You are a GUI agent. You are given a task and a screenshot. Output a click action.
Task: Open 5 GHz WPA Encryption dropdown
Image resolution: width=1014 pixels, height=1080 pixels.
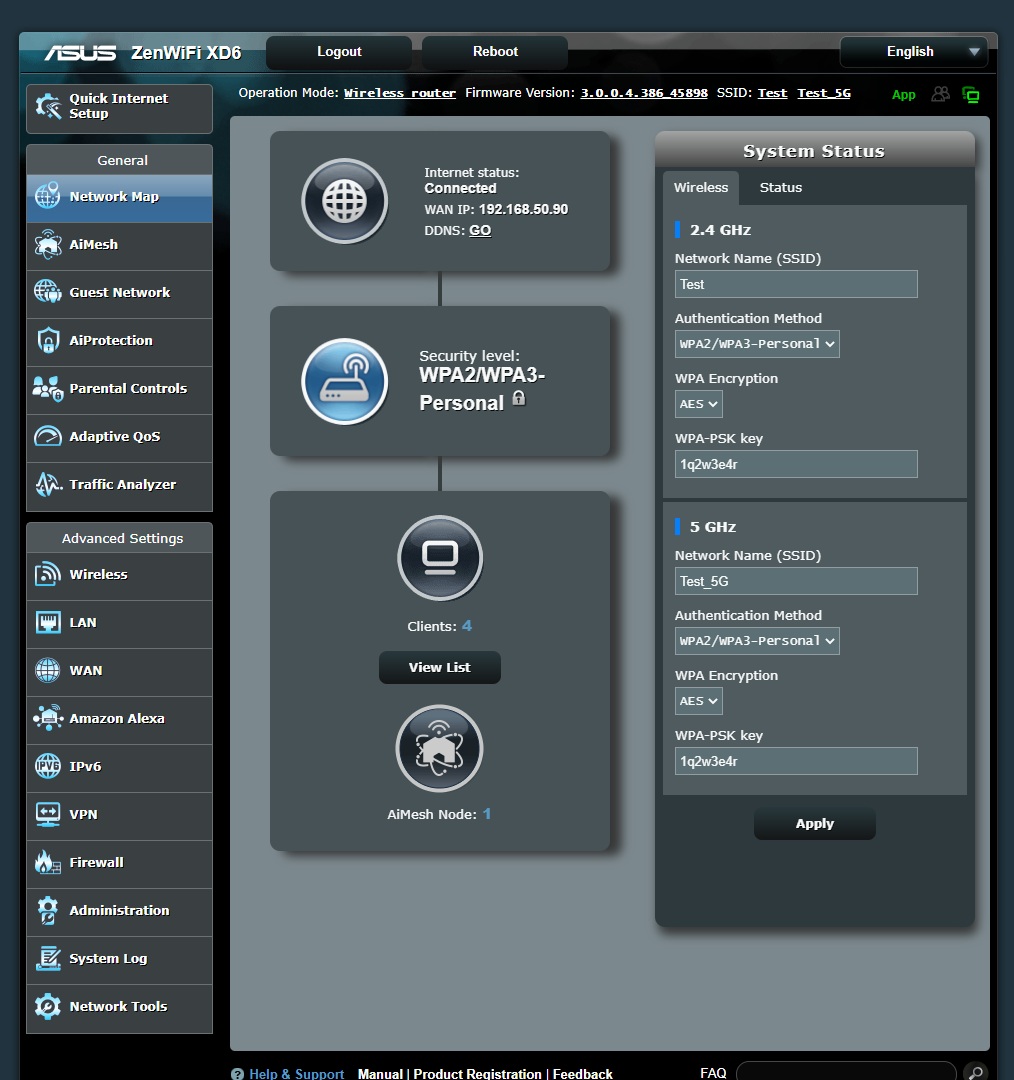click(699, 700)
